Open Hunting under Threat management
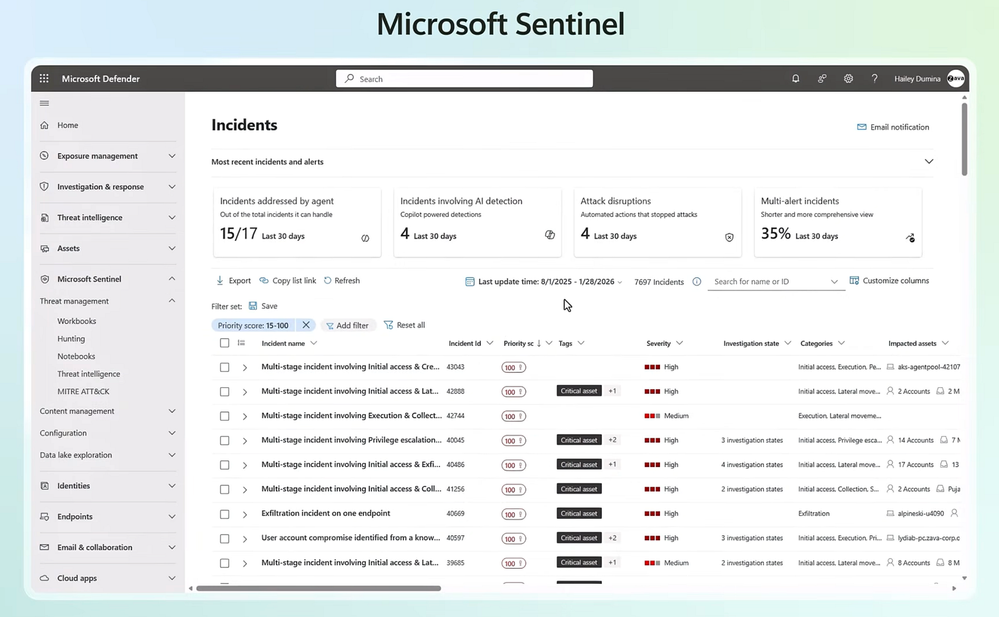The width and height of the screenshot is (999, 617). click(71, 339)
